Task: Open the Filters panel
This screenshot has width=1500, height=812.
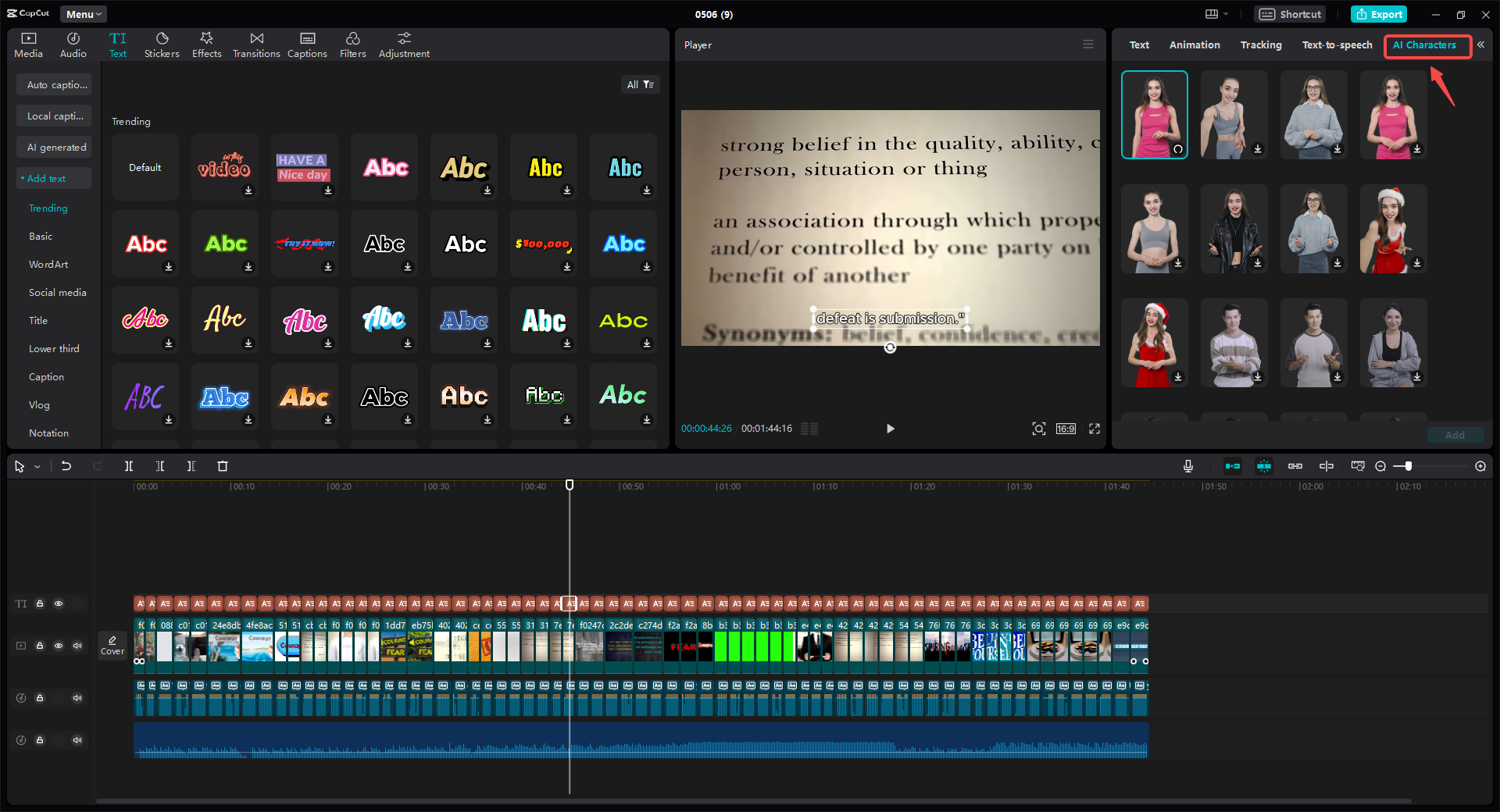Action: pos(352,45)
